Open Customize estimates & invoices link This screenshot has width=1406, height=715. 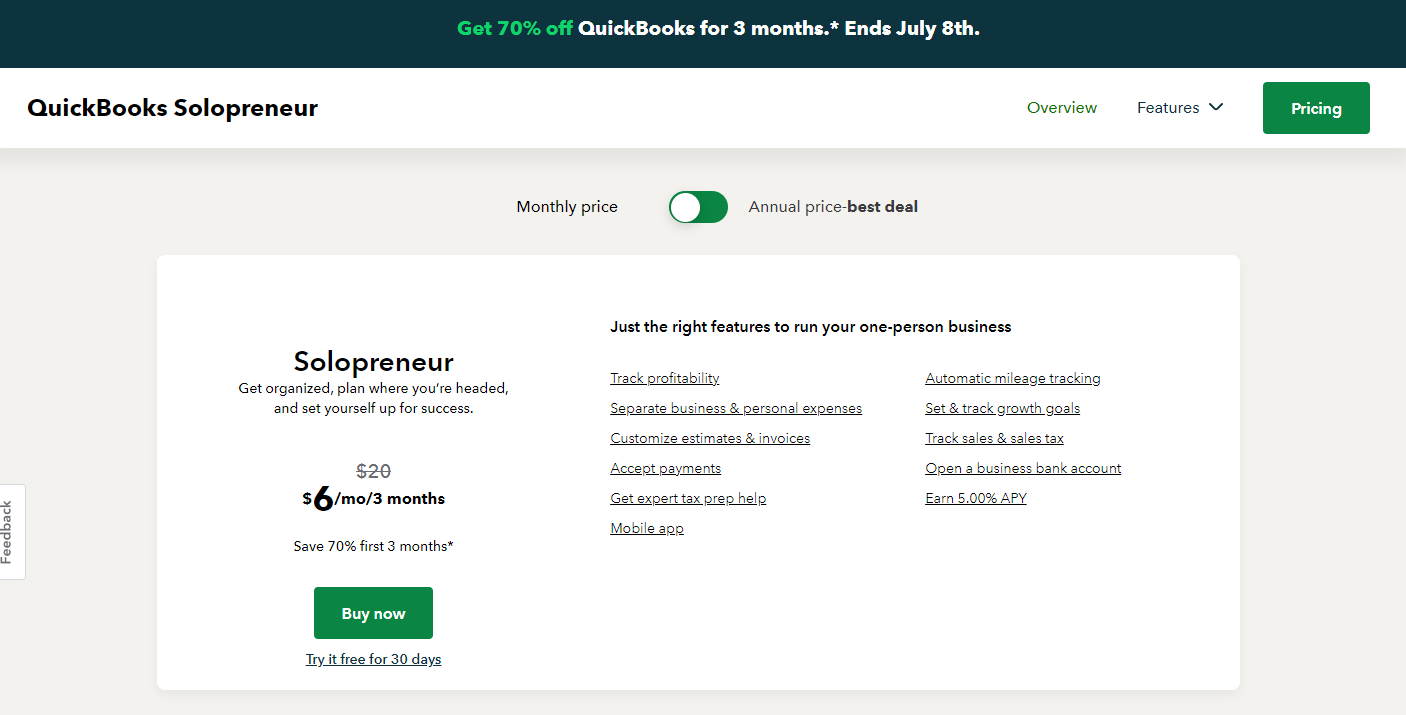coord(710,438)
